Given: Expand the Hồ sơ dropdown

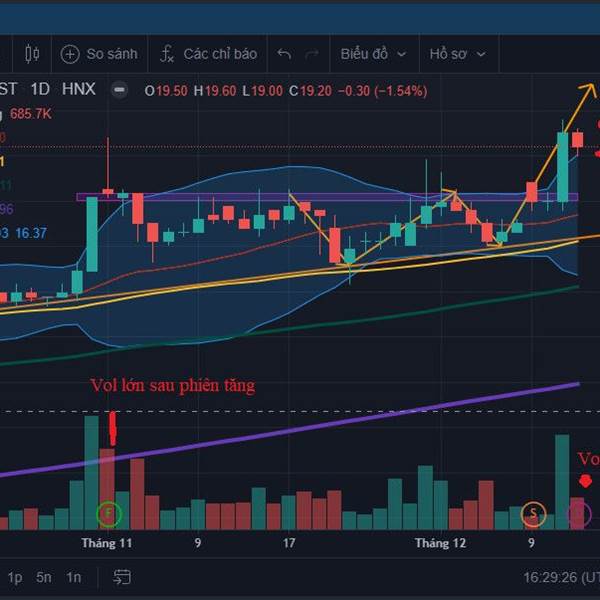Looking at the screenshot, I should (x=457, y=54).
